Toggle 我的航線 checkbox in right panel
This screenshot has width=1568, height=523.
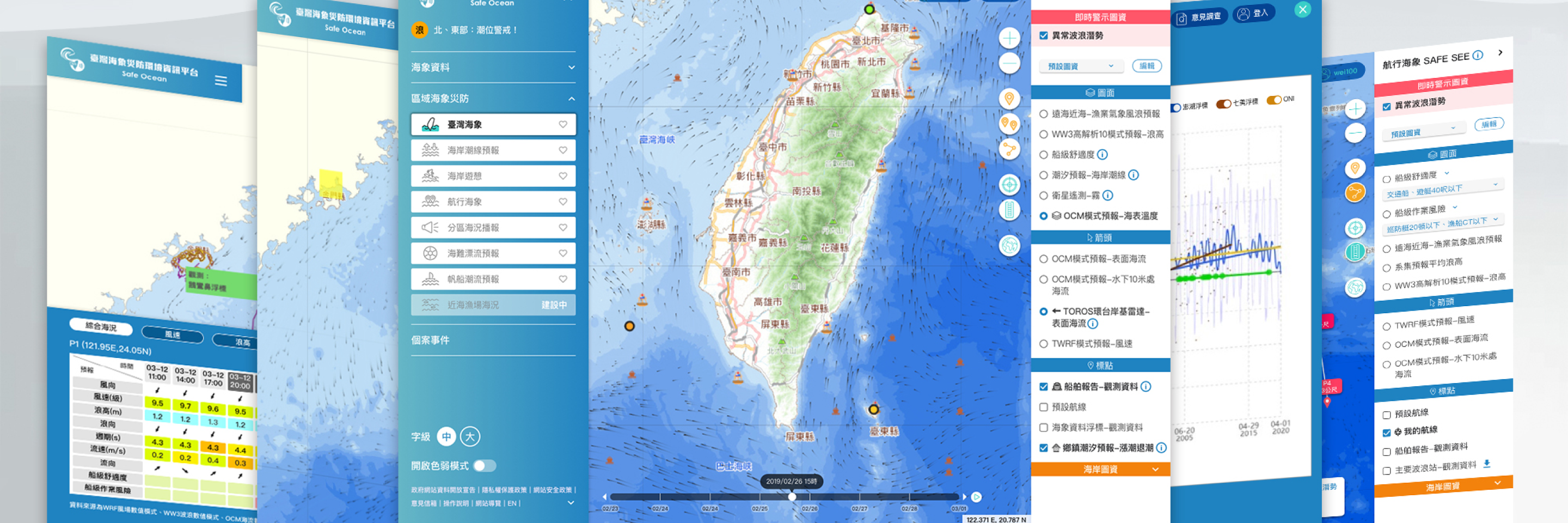coord(1387,433)
